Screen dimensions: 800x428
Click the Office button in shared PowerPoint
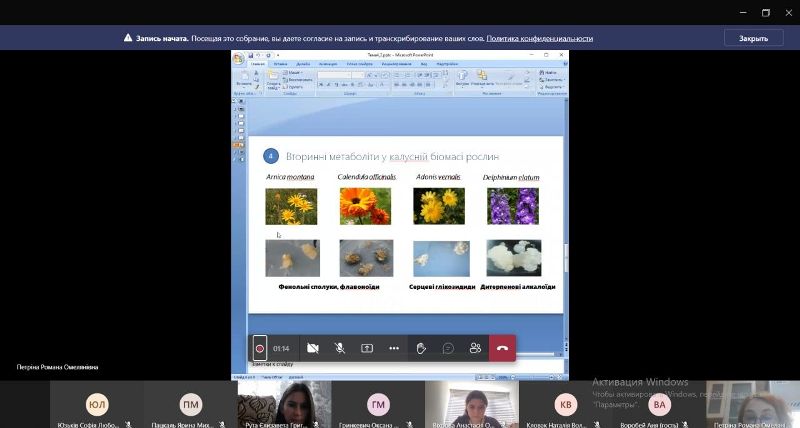pos(238,58)
